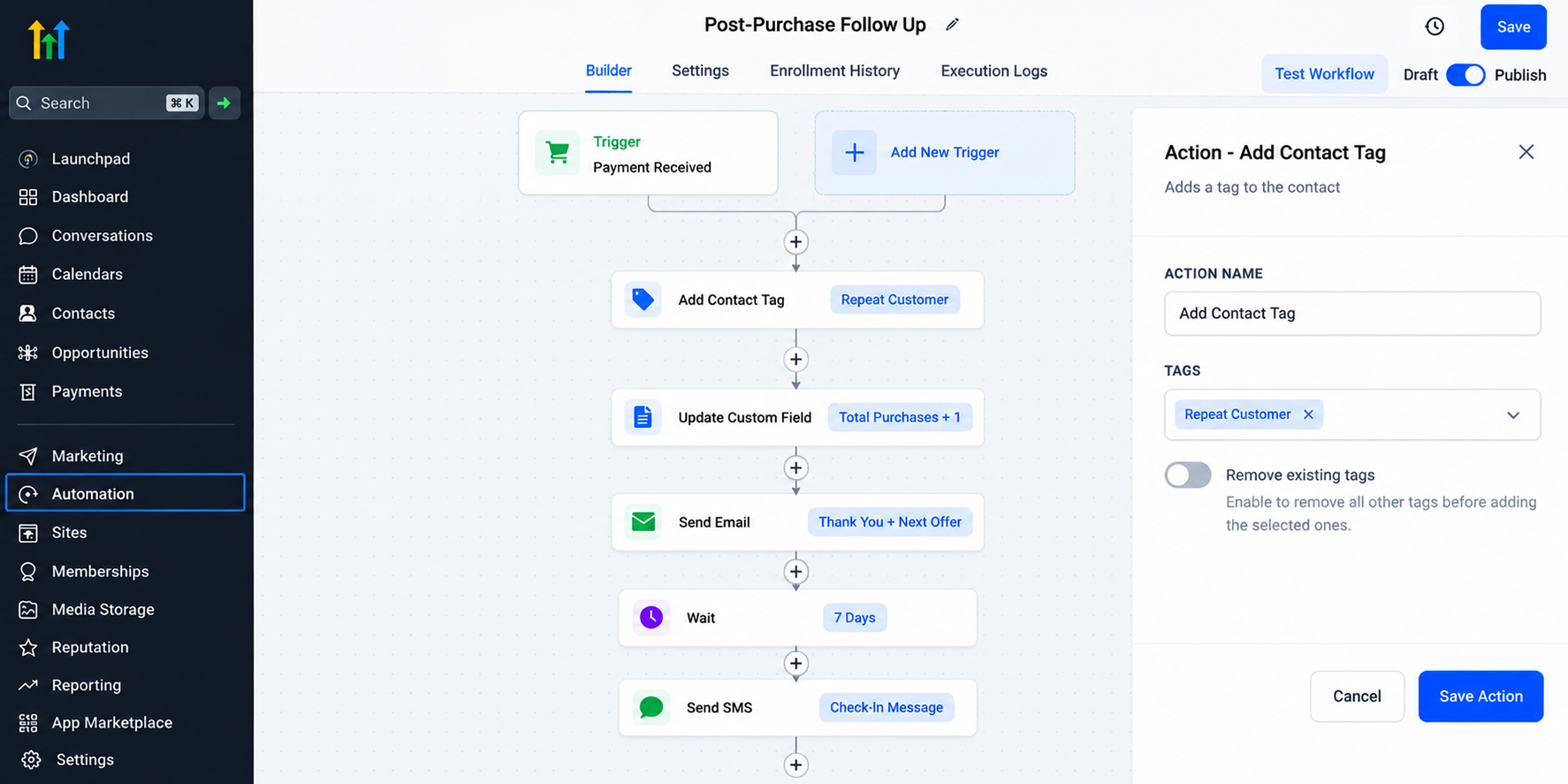Viewport: 1568px width, 784px height.
Task: Enable the Remove existing tags switch
Action: point(1188,476)
